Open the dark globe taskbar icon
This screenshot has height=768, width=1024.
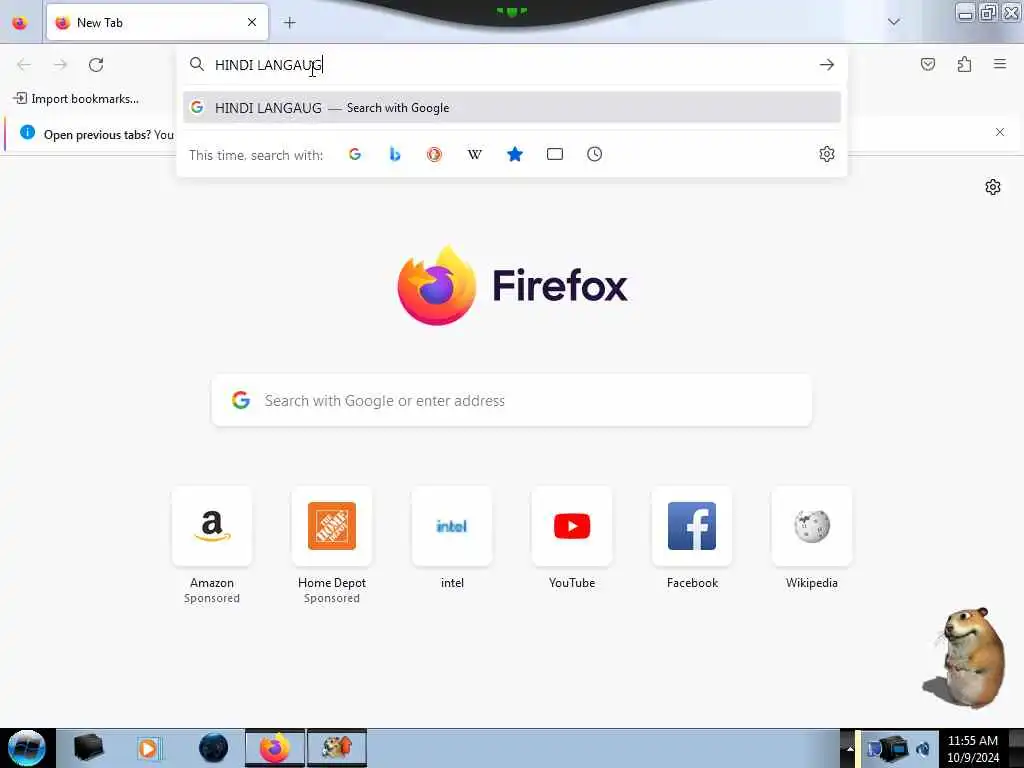[213, 748]
